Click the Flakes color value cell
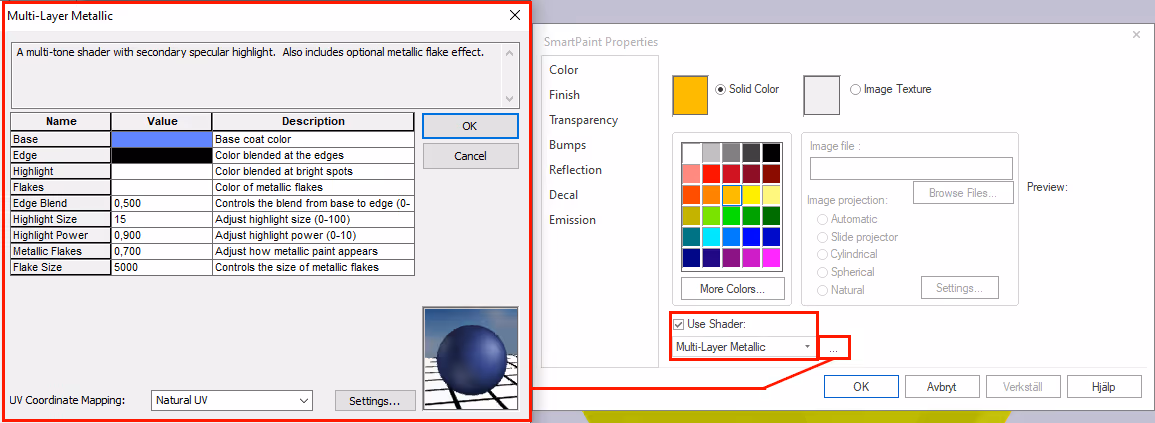 161,187
